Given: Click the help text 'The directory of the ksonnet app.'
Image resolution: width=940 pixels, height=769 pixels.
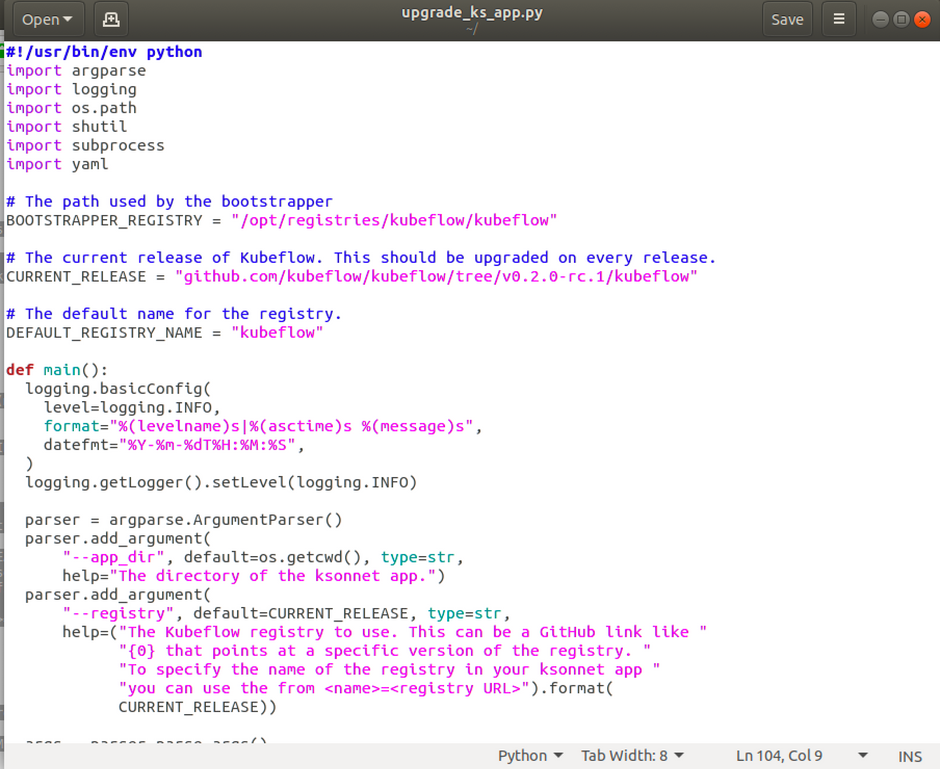Looking at the screenshot, I should click(x=272, y=576).
